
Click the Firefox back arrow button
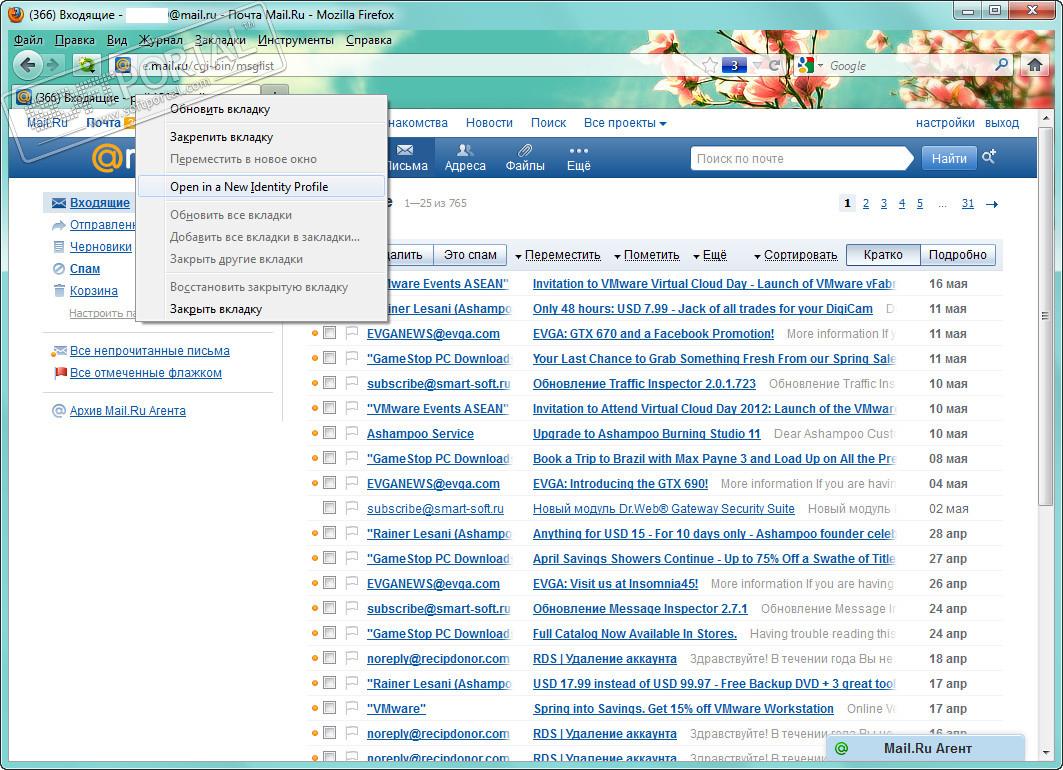[28, 65]
